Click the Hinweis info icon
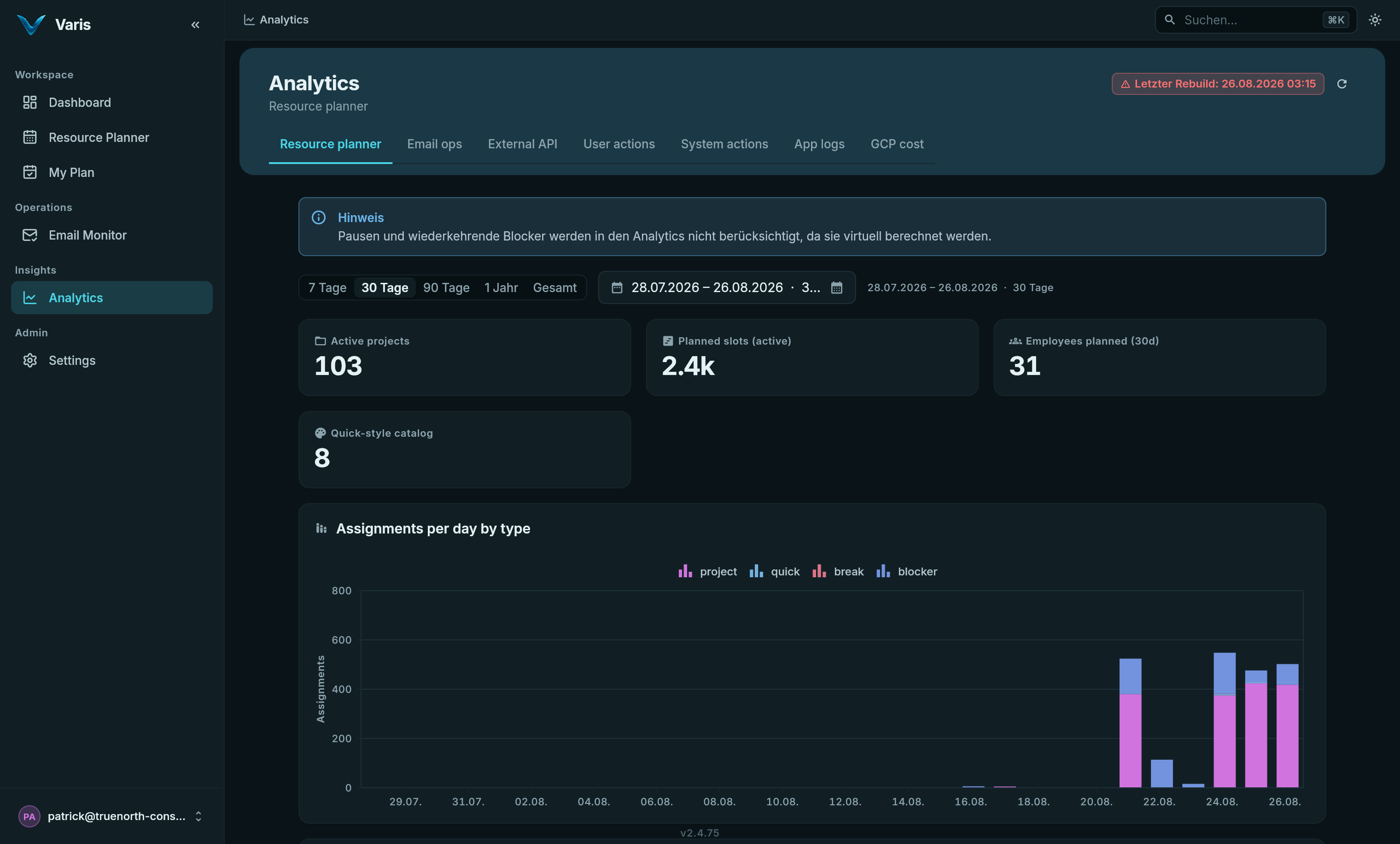 pyautogui.click(x=318, y=217)
